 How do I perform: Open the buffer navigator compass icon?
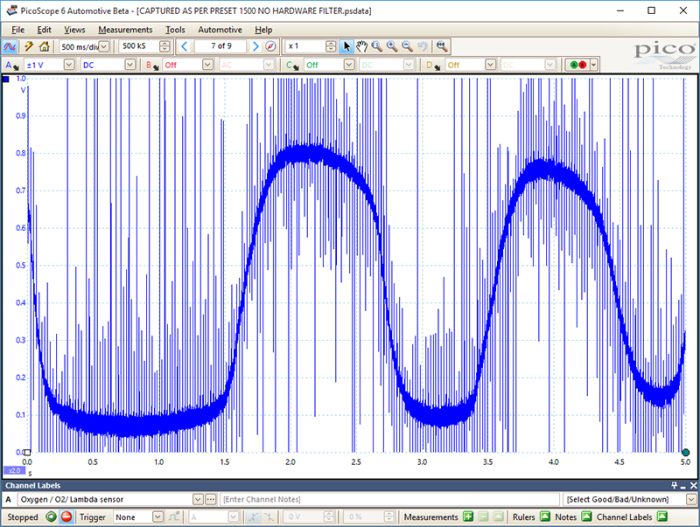tap(271, 46)
